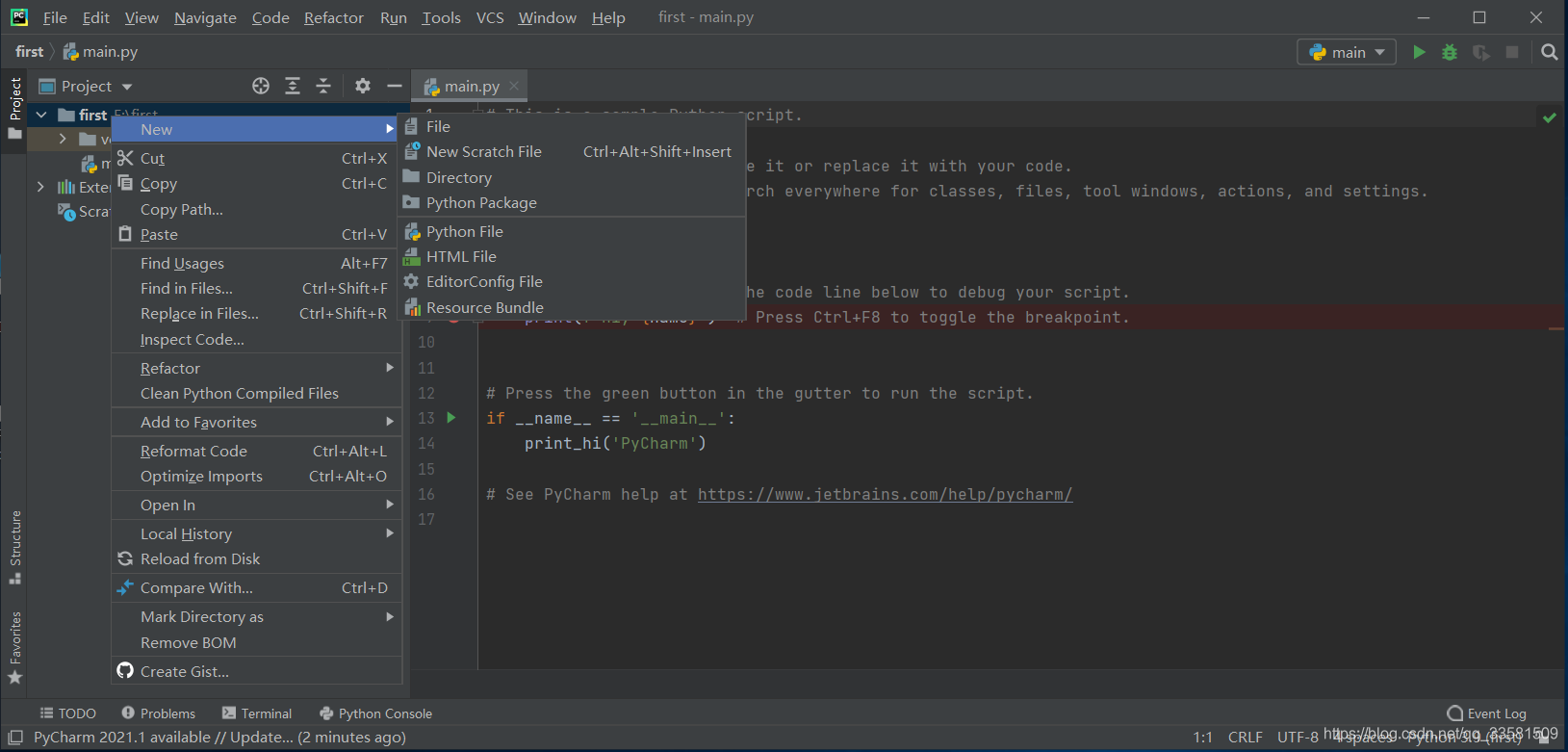Viewport: 1568px width, 752px height.
Task: Select Cut in context menu
Action: click(x=256, y=158)
